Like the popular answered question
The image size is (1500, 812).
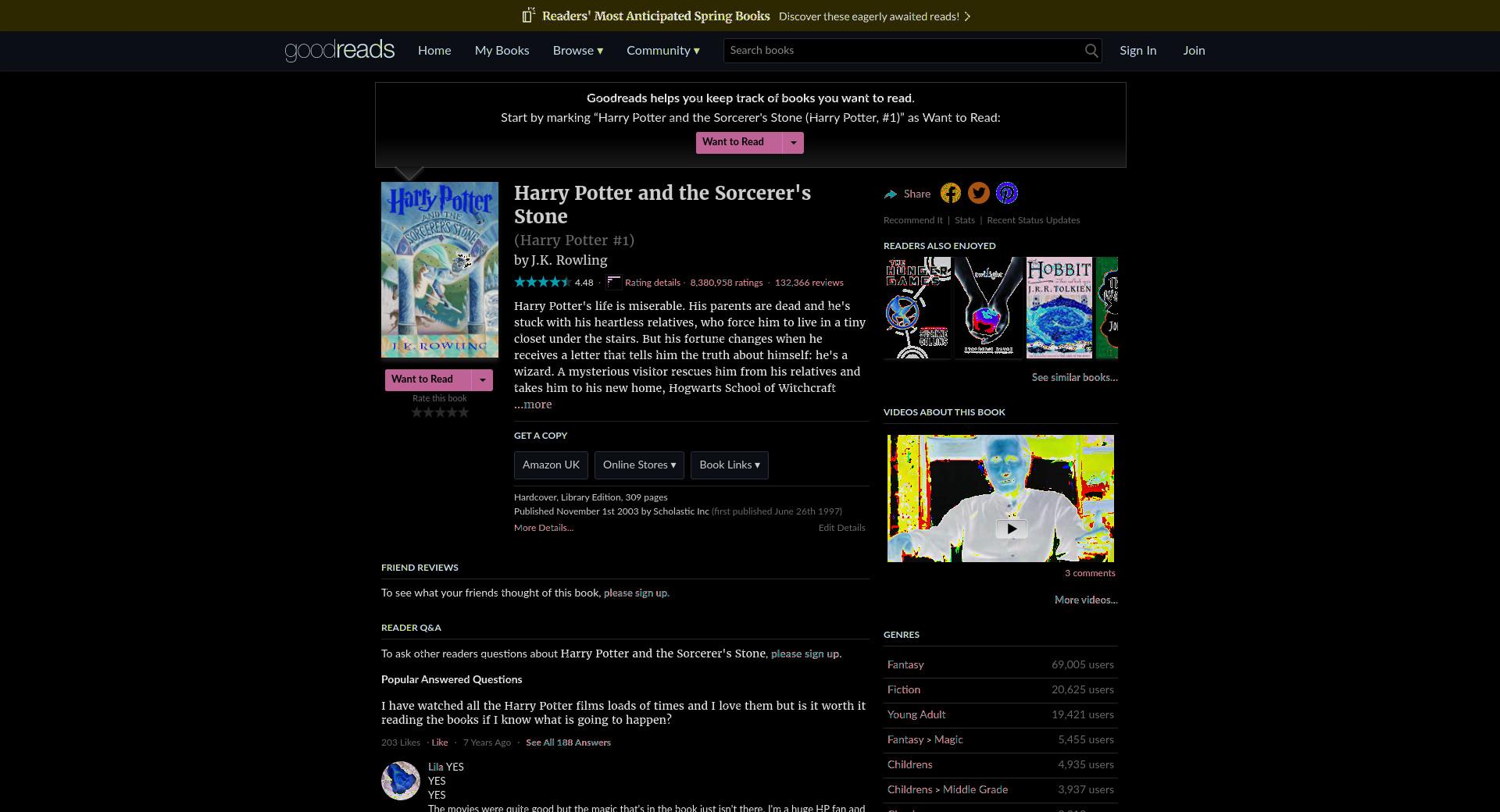point(440,743)
